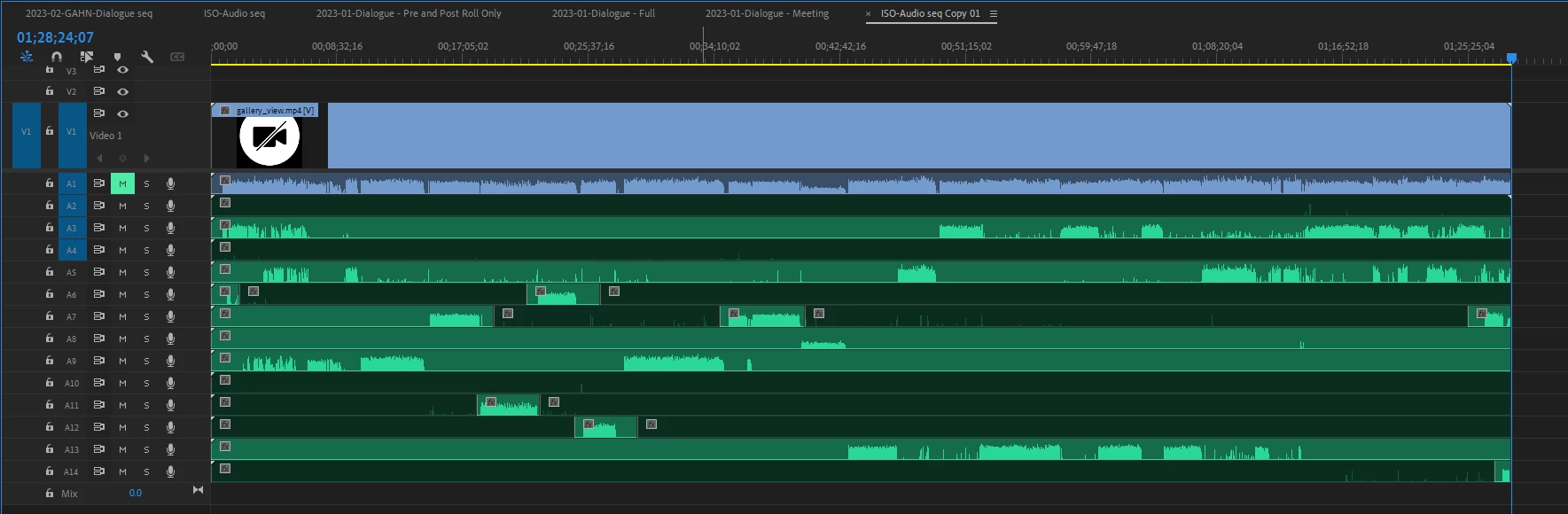The width and height of the screenshot is (1568, 514).
Task: Click ruler at 01;08;20;04
Action: 1217,46
